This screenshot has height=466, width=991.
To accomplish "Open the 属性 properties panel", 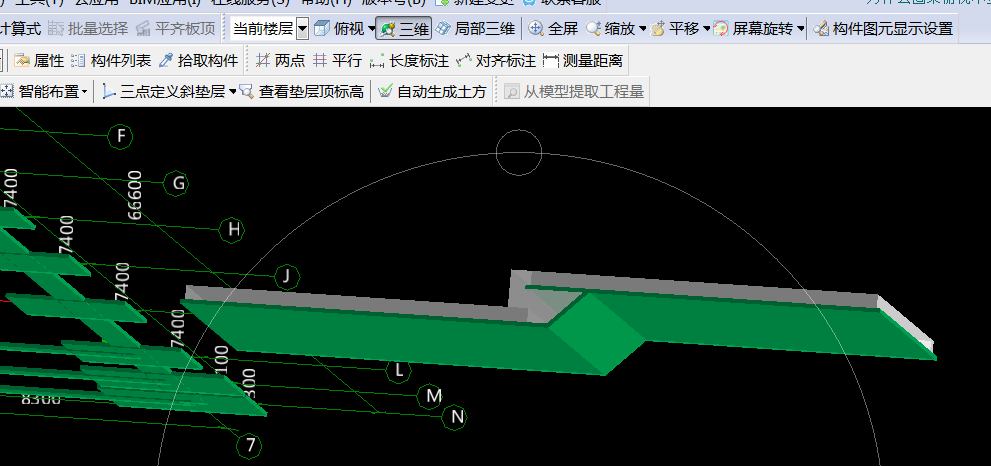I will (x=39, y=61).
